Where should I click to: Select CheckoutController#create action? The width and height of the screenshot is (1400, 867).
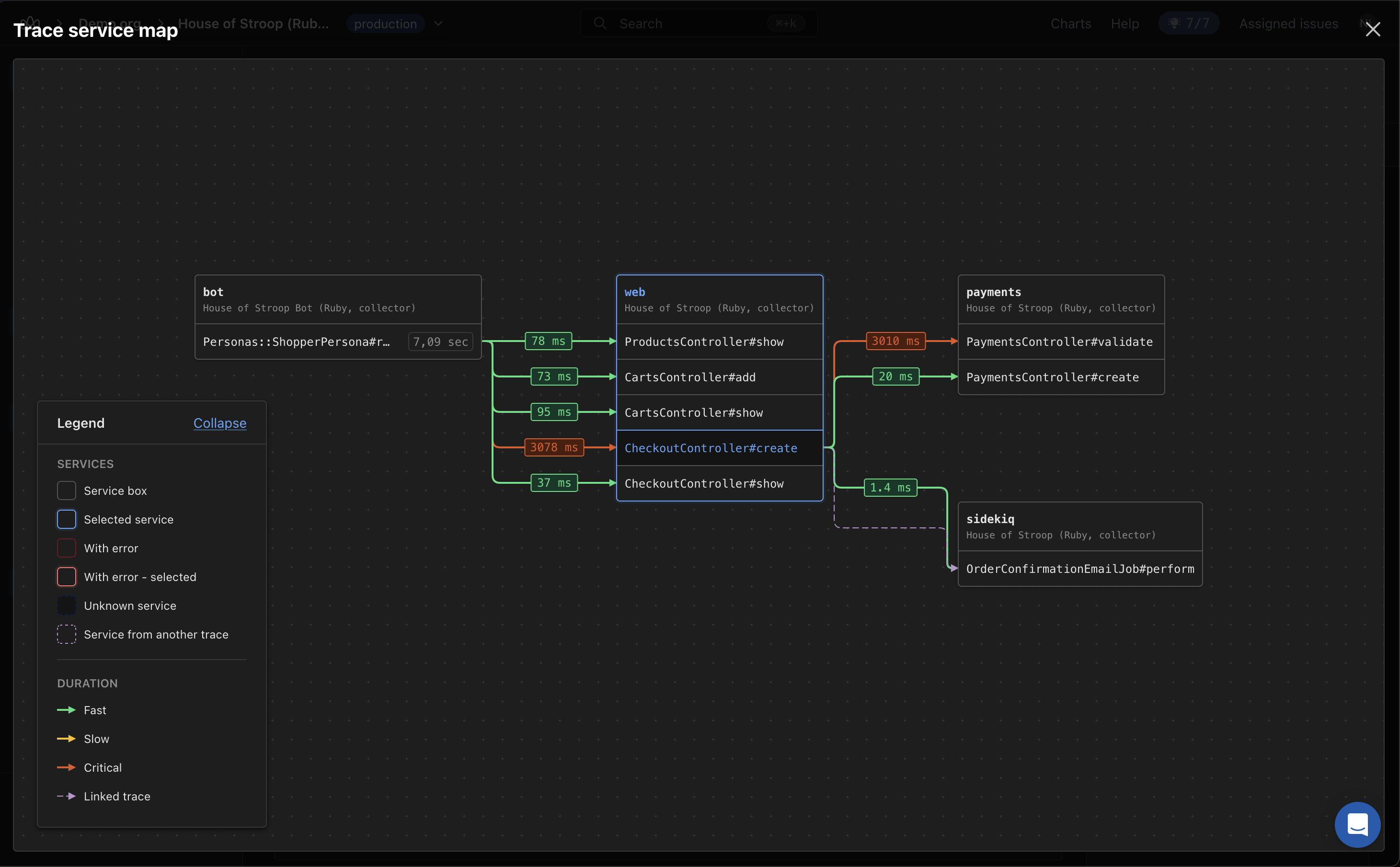pos(719,448)
